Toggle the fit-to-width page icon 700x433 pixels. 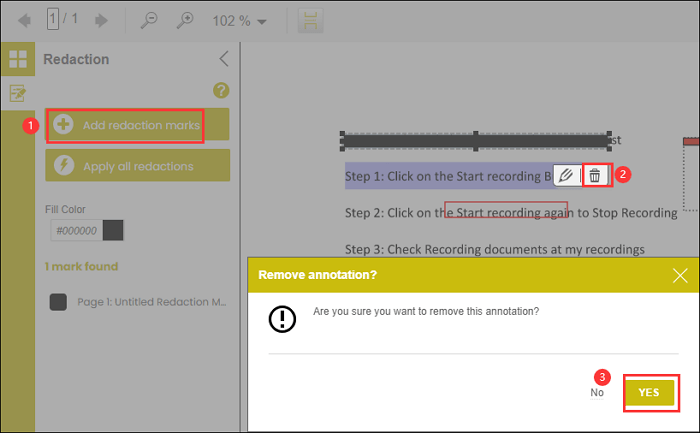[312, 20]
